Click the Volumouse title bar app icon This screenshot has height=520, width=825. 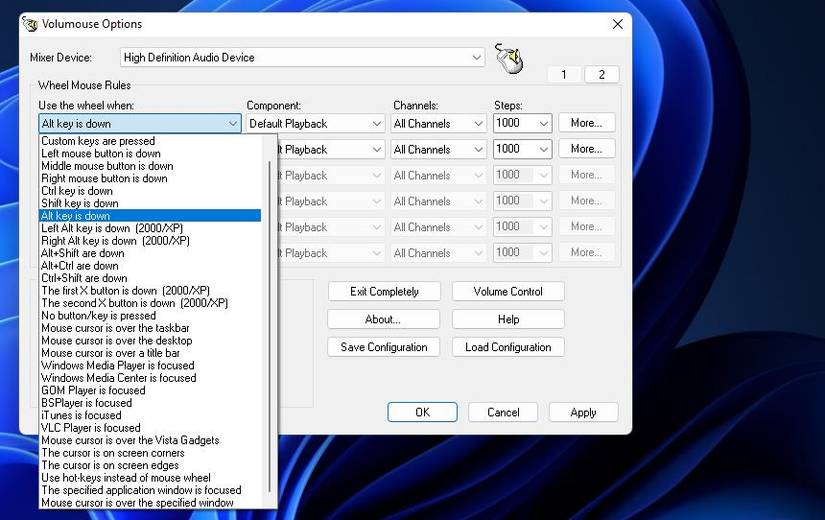30,24
